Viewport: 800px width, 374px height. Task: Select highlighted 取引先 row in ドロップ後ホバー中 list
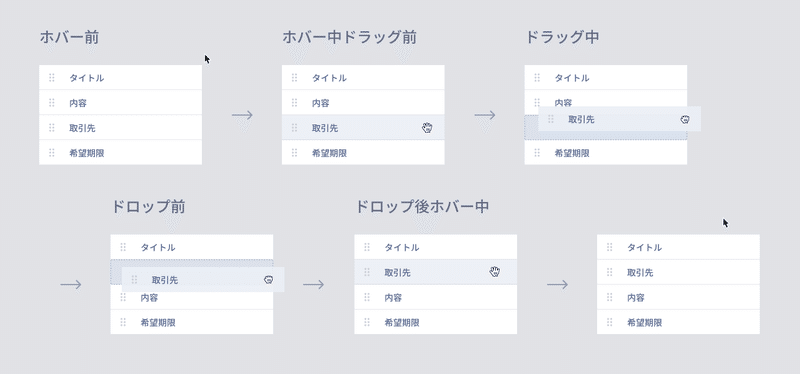click(436, 272)
